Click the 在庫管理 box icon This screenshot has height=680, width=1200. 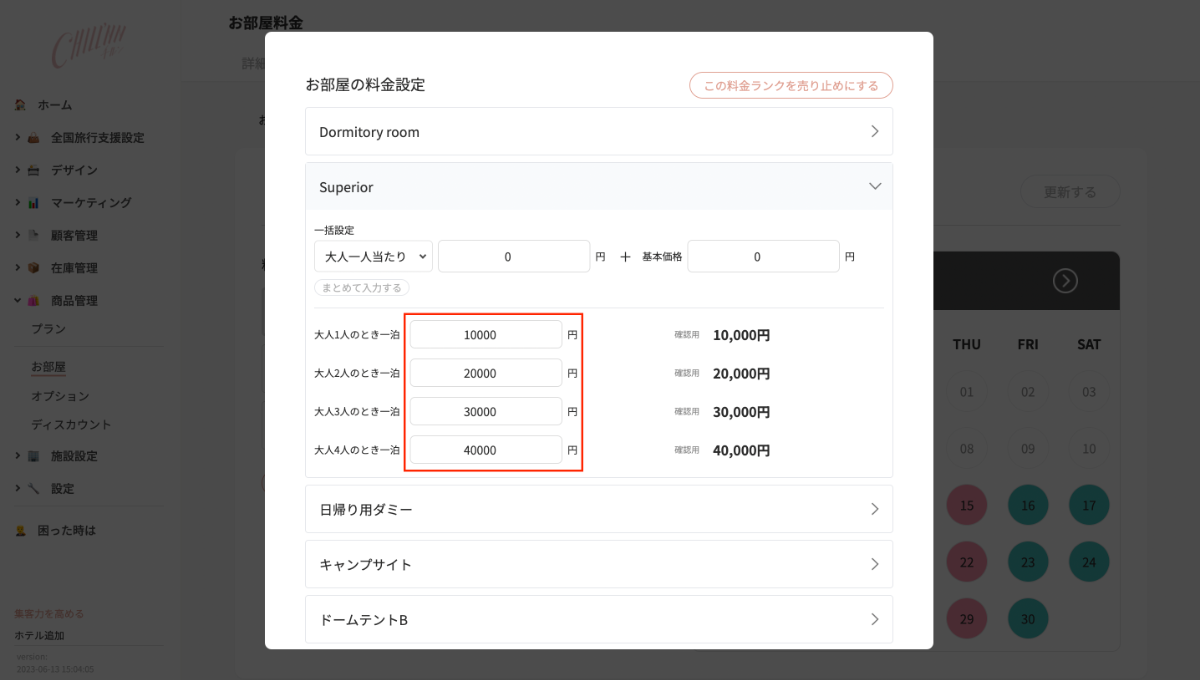click(32, 267)
